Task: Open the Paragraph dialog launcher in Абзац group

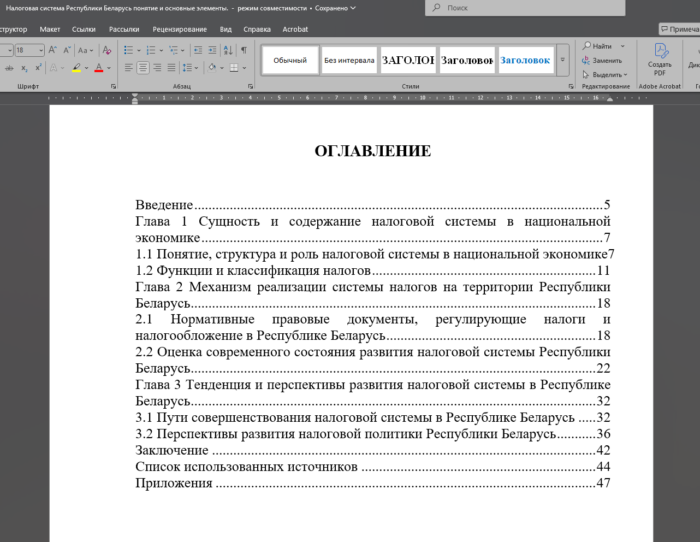Action: coord(250,86)
